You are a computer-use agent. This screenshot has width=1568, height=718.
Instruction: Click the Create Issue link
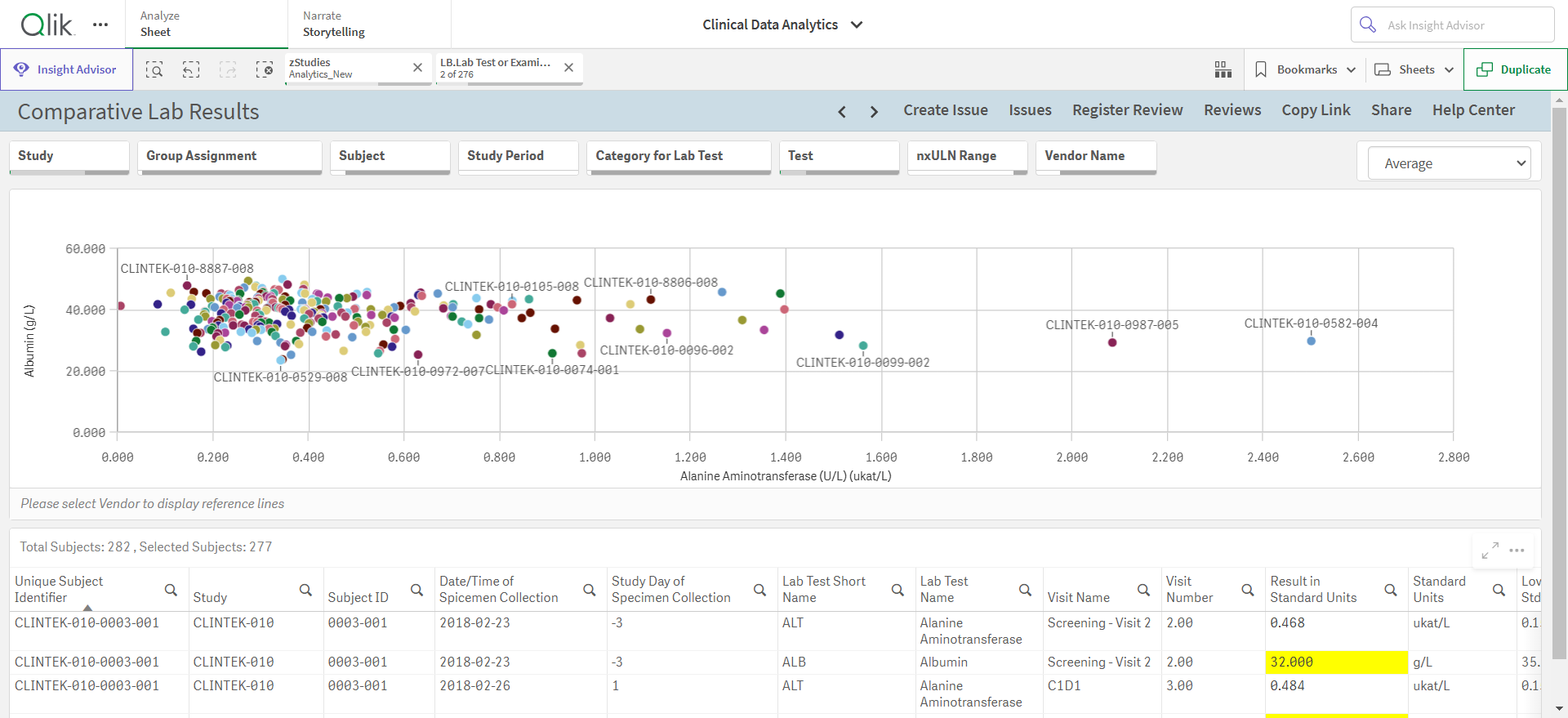pyautogui.click(x=945, y=110)
